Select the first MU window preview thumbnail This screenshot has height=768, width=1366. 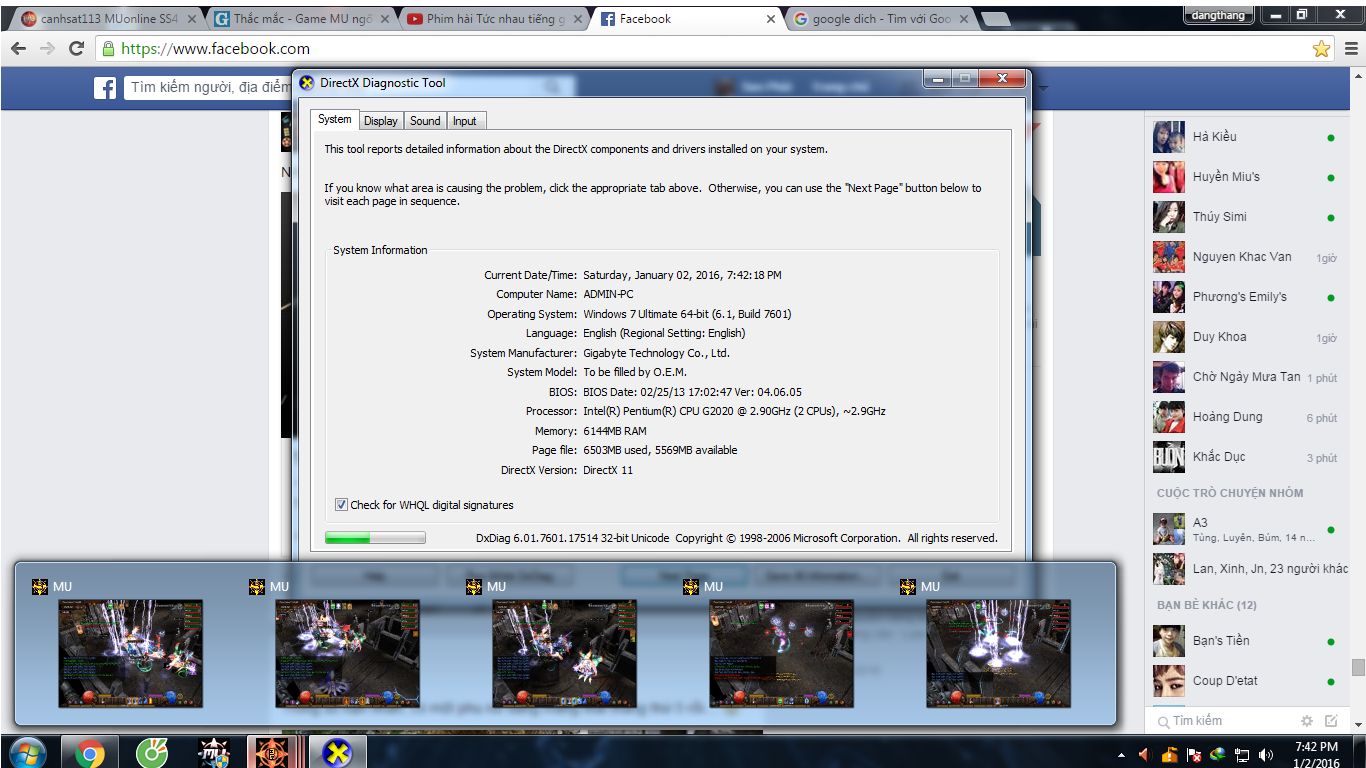point(130,653)
